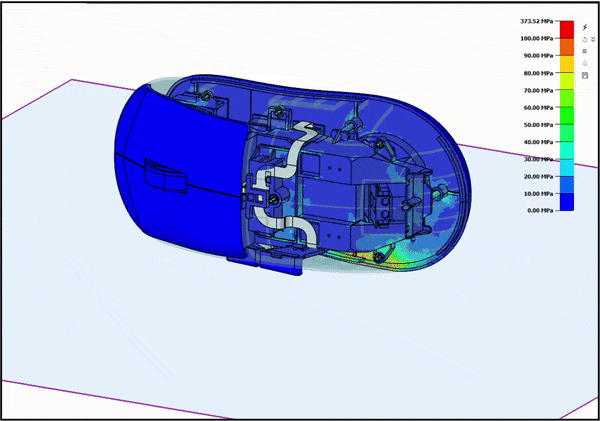600x421 pixels.
Task: Choose the cyan 20–30 MPa legend band
Action: (566, 167)
